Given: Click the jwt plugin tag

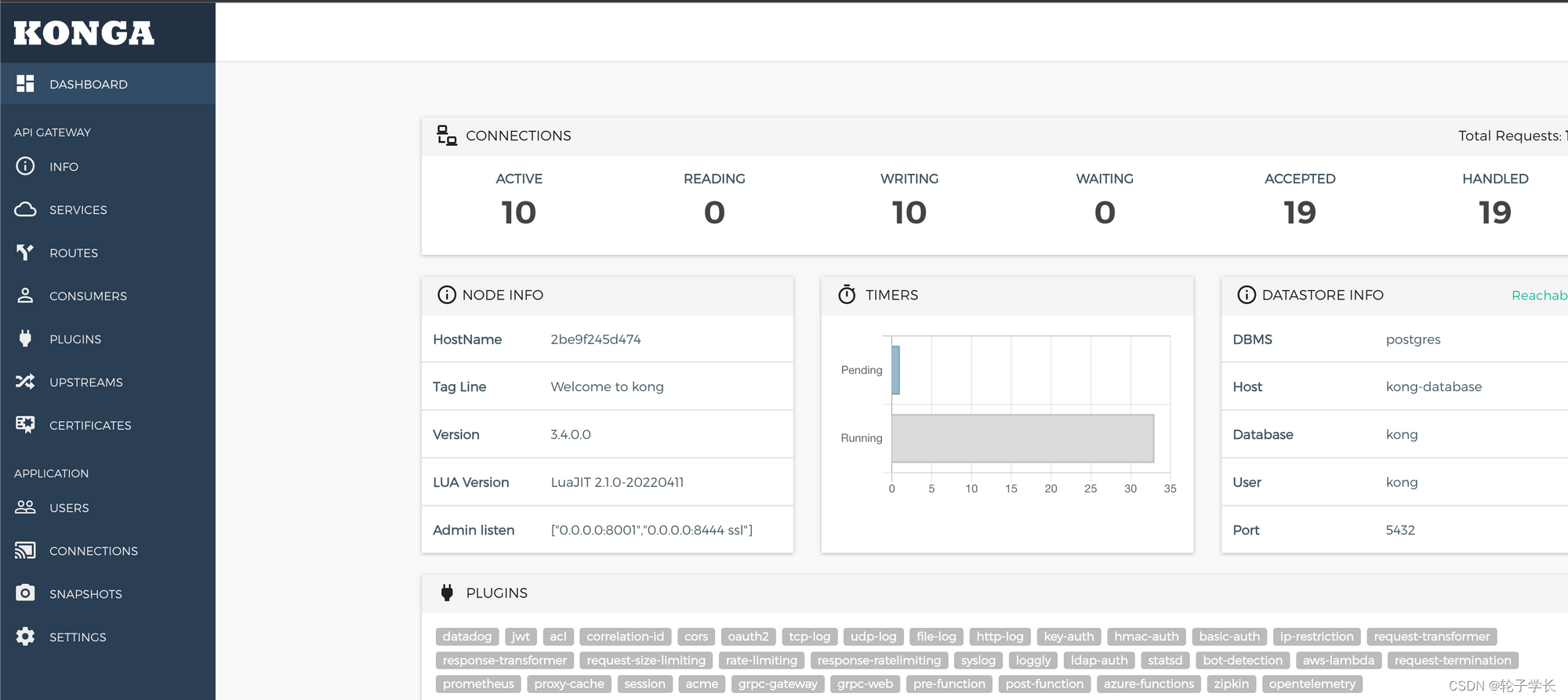Looking at the screenshot, I should [x=521, y=637].
